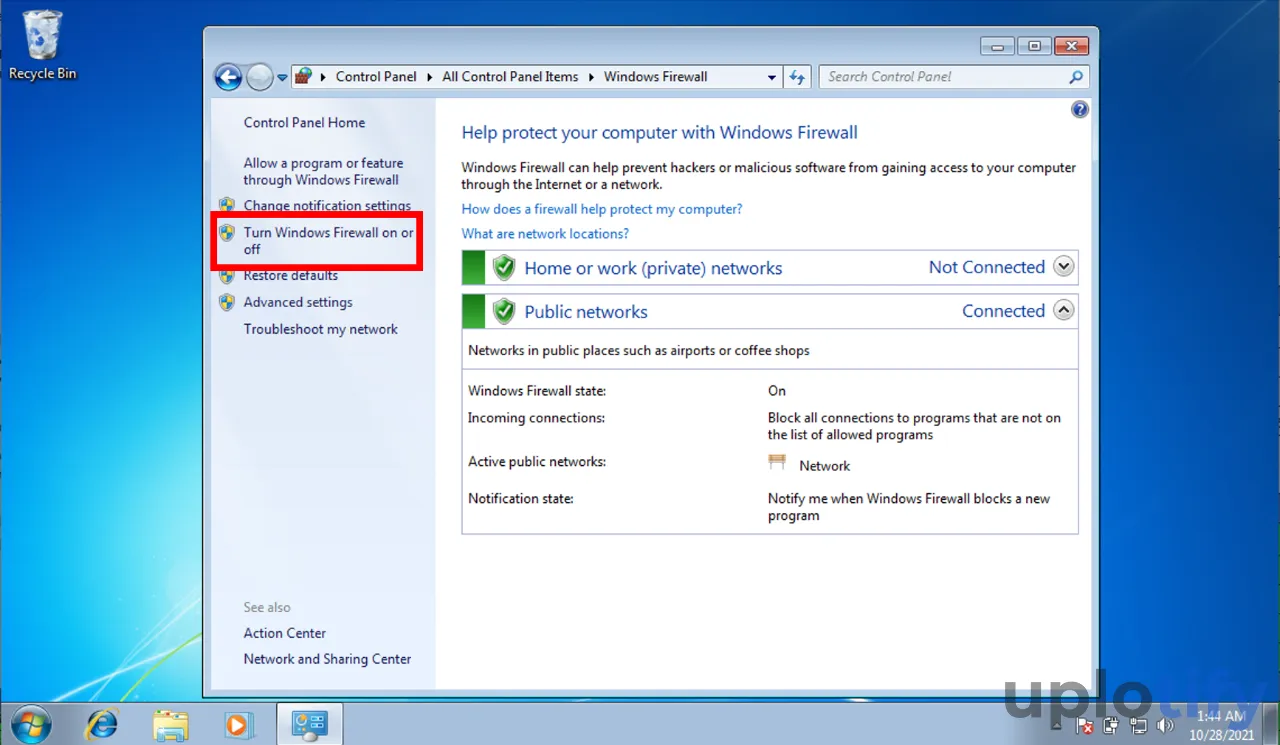1280x745 pixels.
Task: Open How does a firewall help link
Action: (x=601, y=210)
